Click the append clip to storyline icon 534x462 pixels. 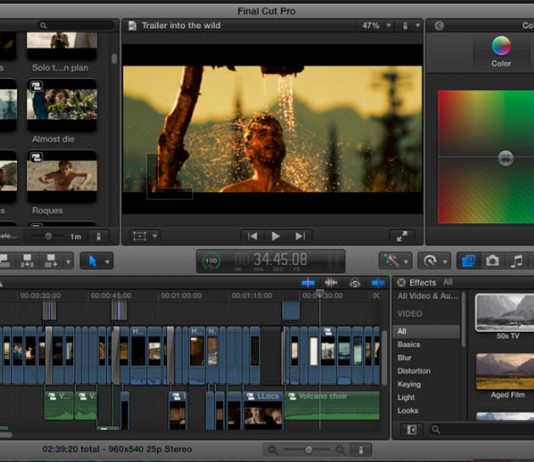51,261
